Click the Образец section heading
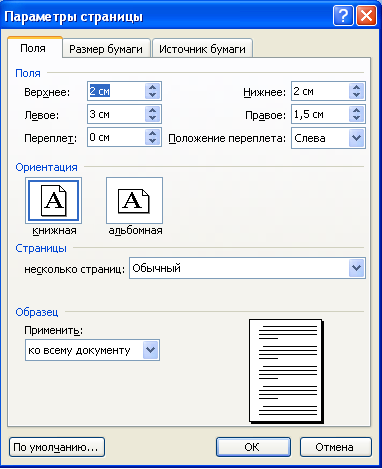Screen dimensions: 382x469 [37, 312]
